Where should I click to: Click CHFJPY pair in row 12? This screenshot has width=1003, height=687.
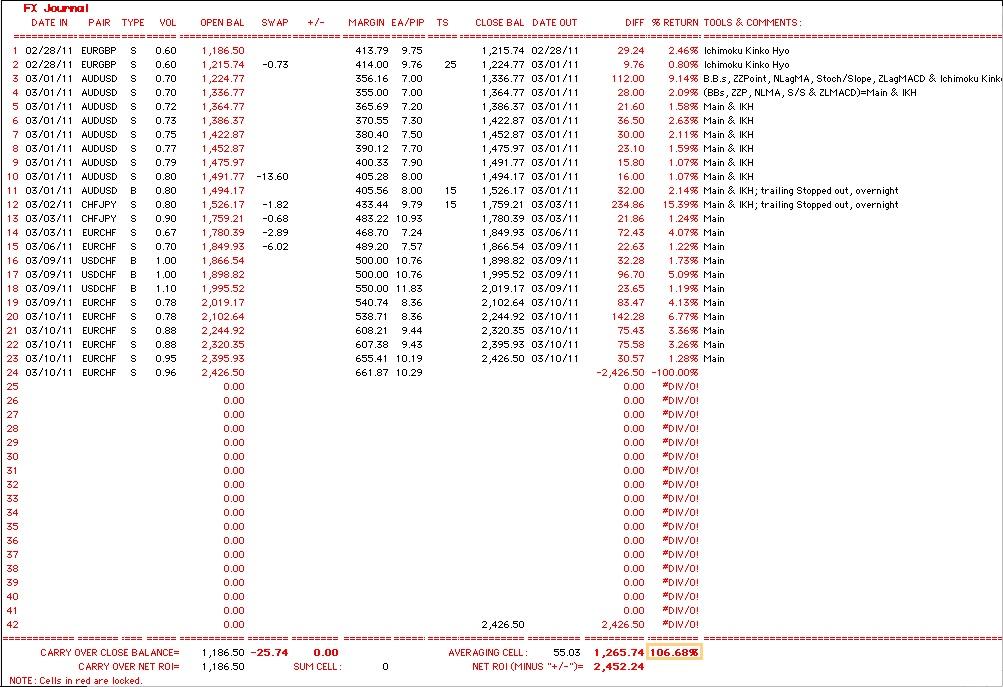tap(99, 205)
